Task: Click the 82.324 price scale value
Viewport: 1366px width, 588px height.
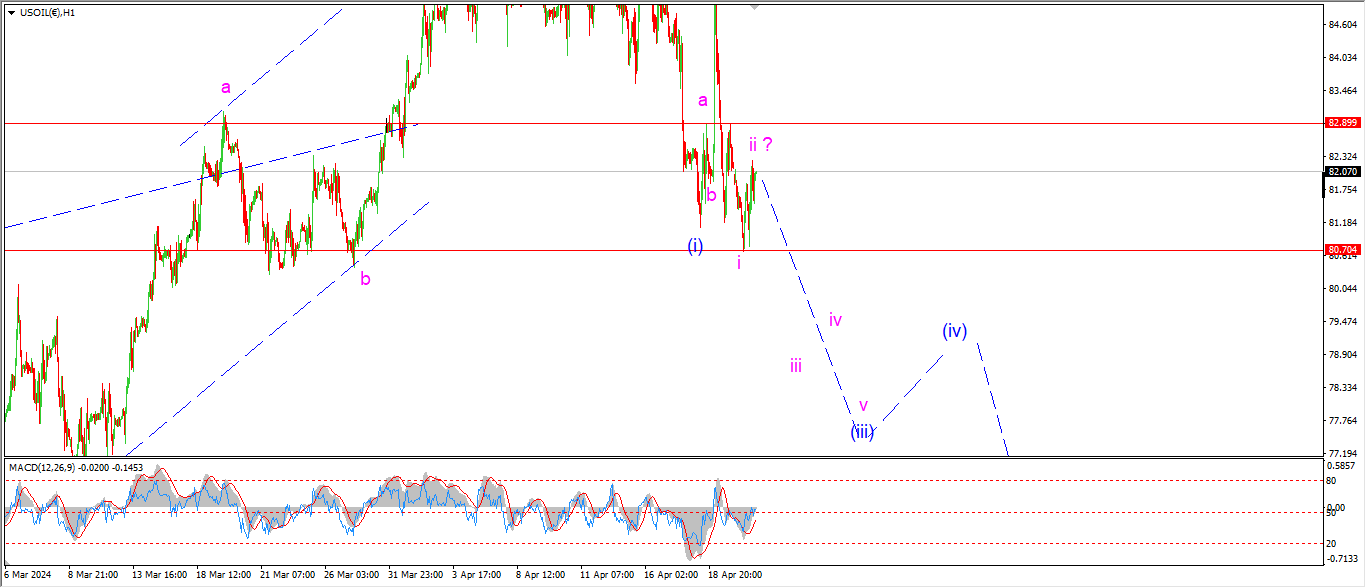Action: click(1343, 157)
